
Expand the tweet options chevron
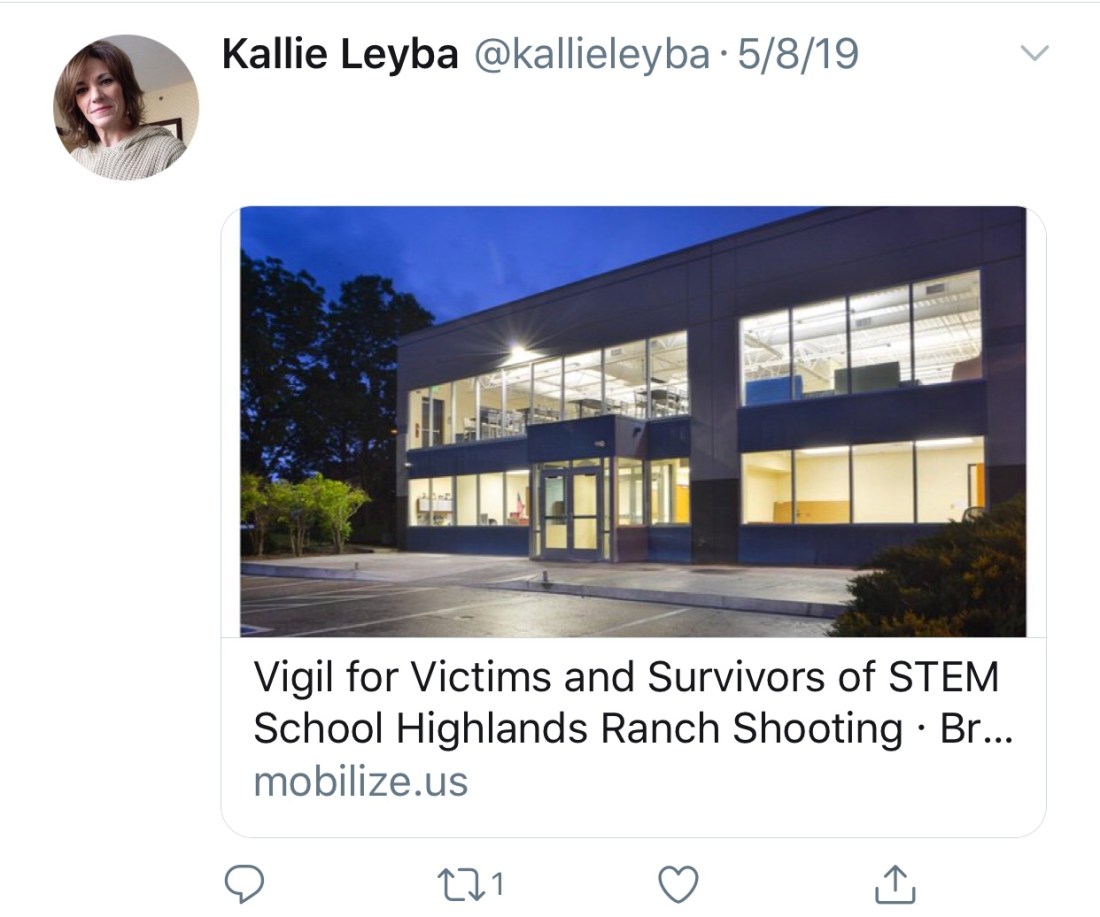click(x=1037, y=54)
